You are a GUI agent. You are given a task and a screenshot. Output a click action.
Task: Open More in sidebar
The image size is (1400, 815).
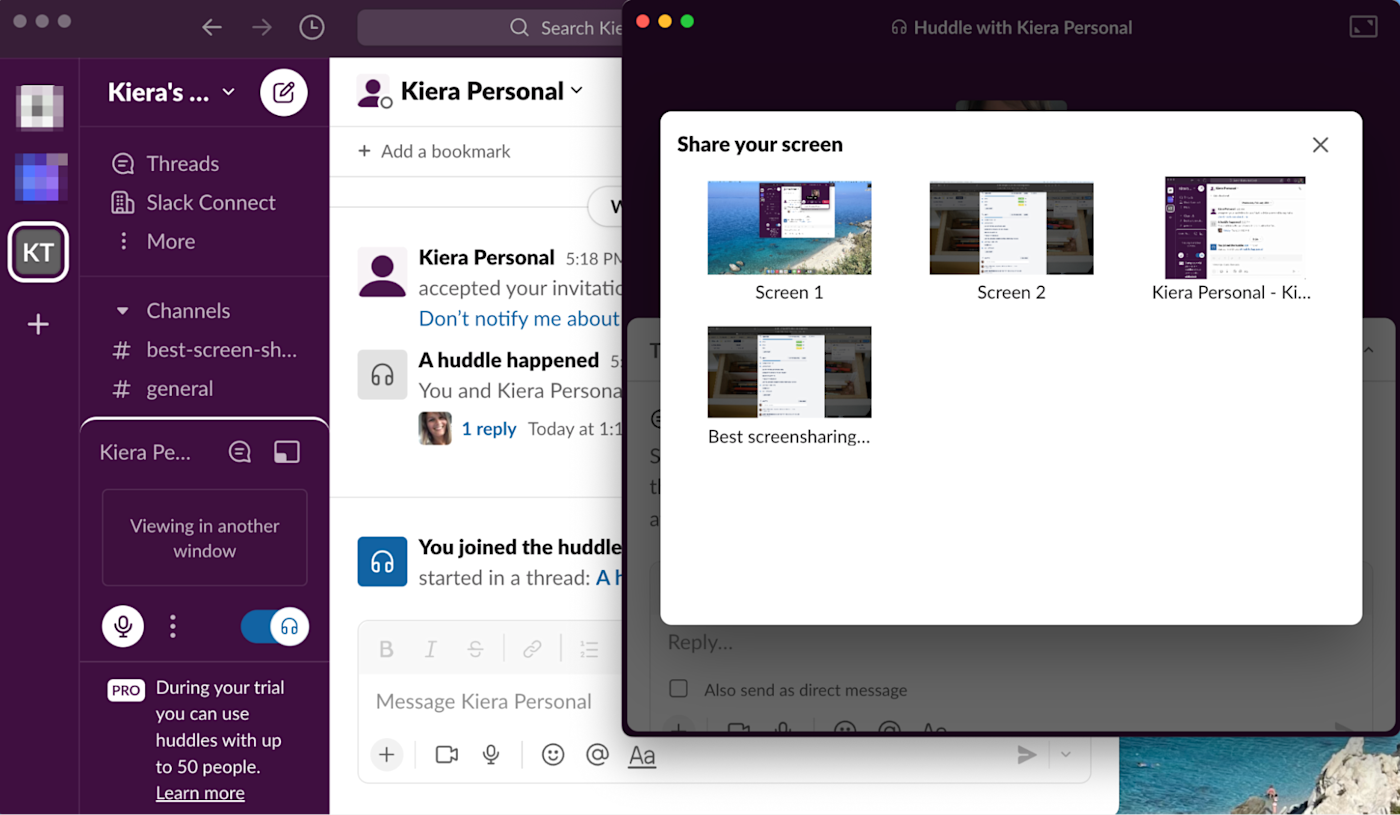coord(170,241)
